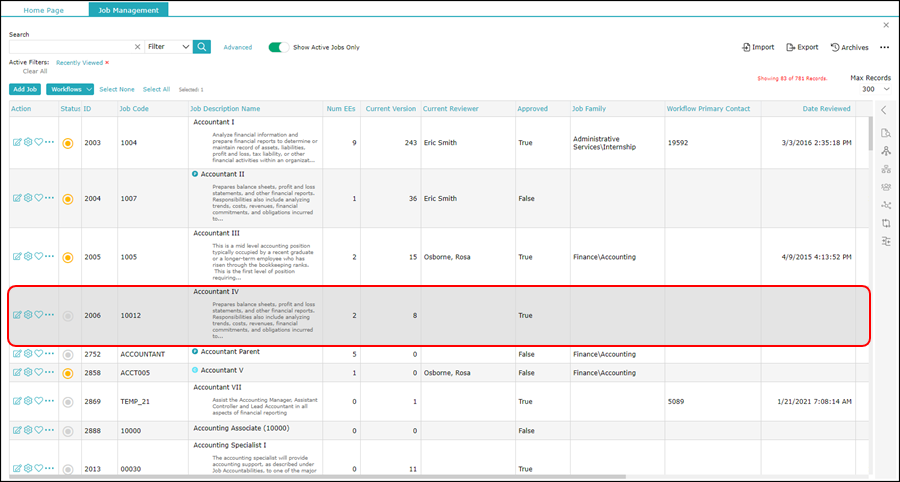Click the Import icon button
Screen dimensions: 900x482
(758, 47)
